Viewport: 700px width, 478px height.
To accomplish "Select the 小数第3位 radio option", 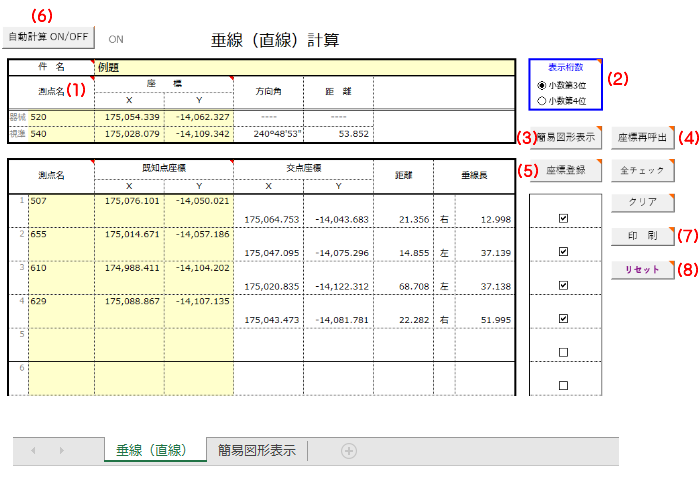I will (542, 86).
